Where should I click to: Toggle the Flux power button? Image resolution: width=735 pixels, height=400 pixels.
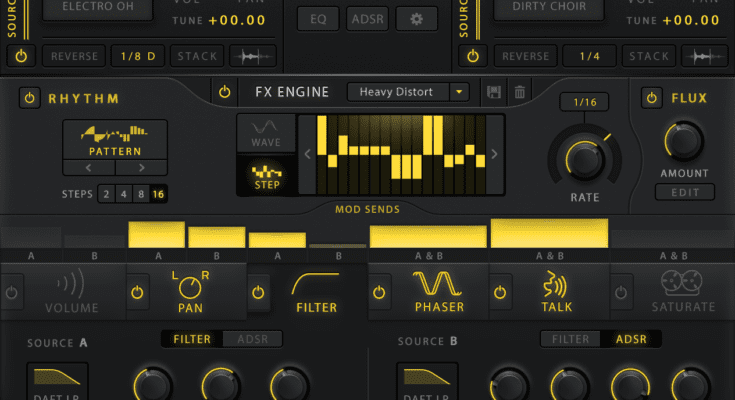(x=652, y=98)
